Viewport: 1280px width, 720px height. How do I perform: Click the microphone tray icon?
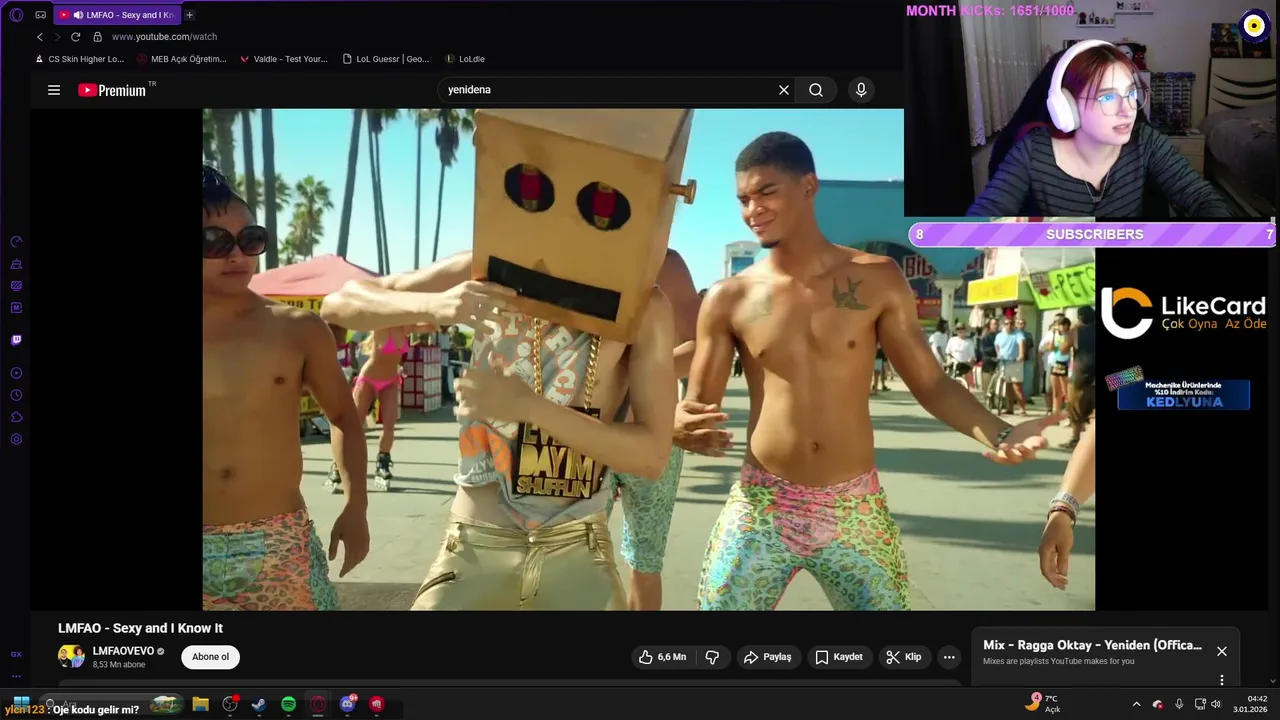tap(1179, 704)
